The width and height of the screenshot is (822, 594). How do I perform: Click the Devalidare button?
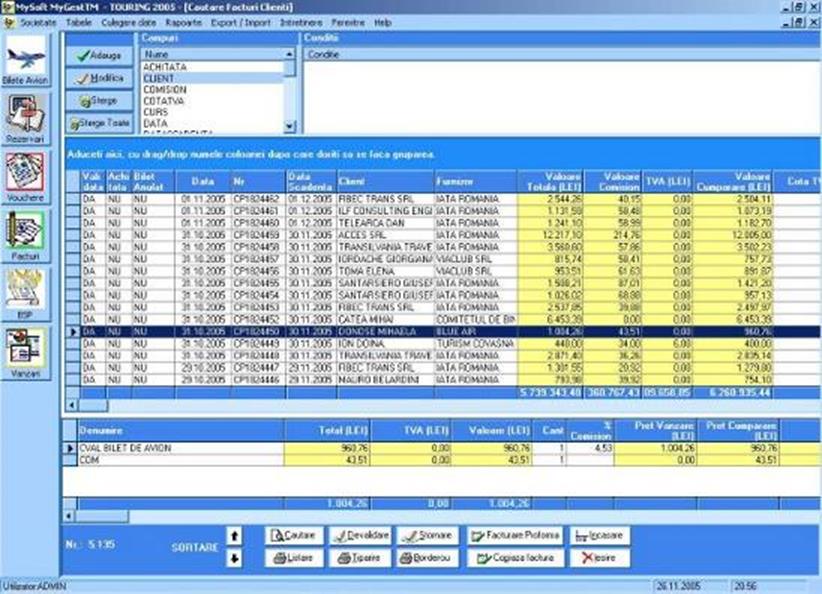tap(361, 536)
